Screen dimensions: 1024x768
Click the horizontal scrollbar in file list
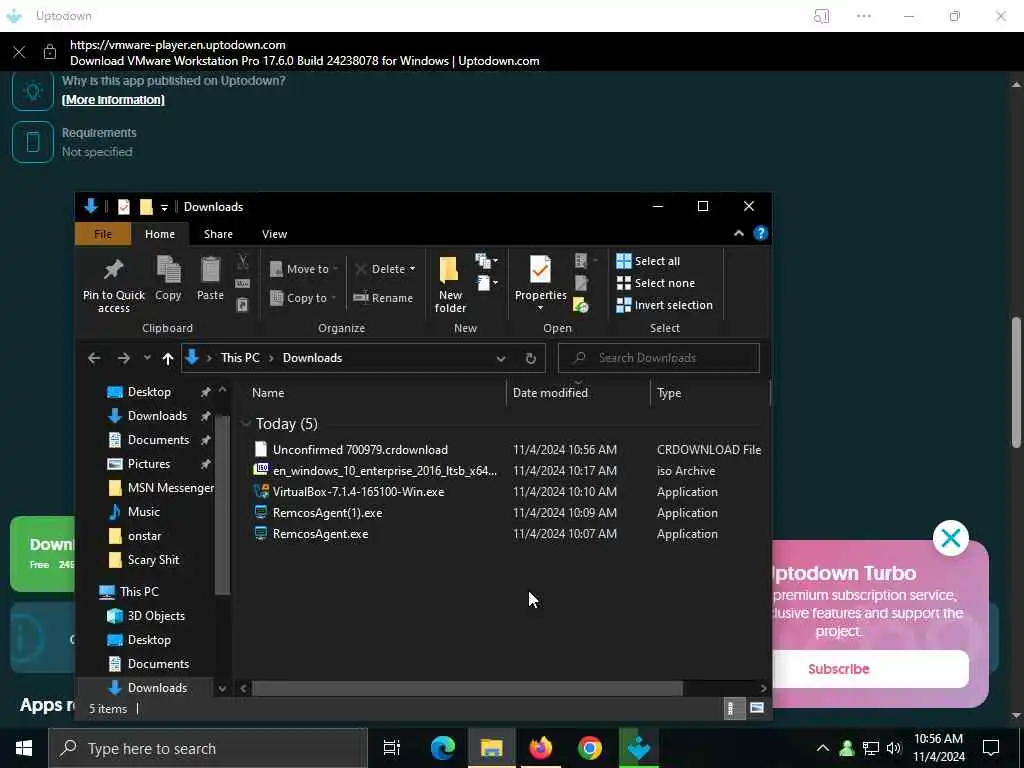click(x=467, y=688)
